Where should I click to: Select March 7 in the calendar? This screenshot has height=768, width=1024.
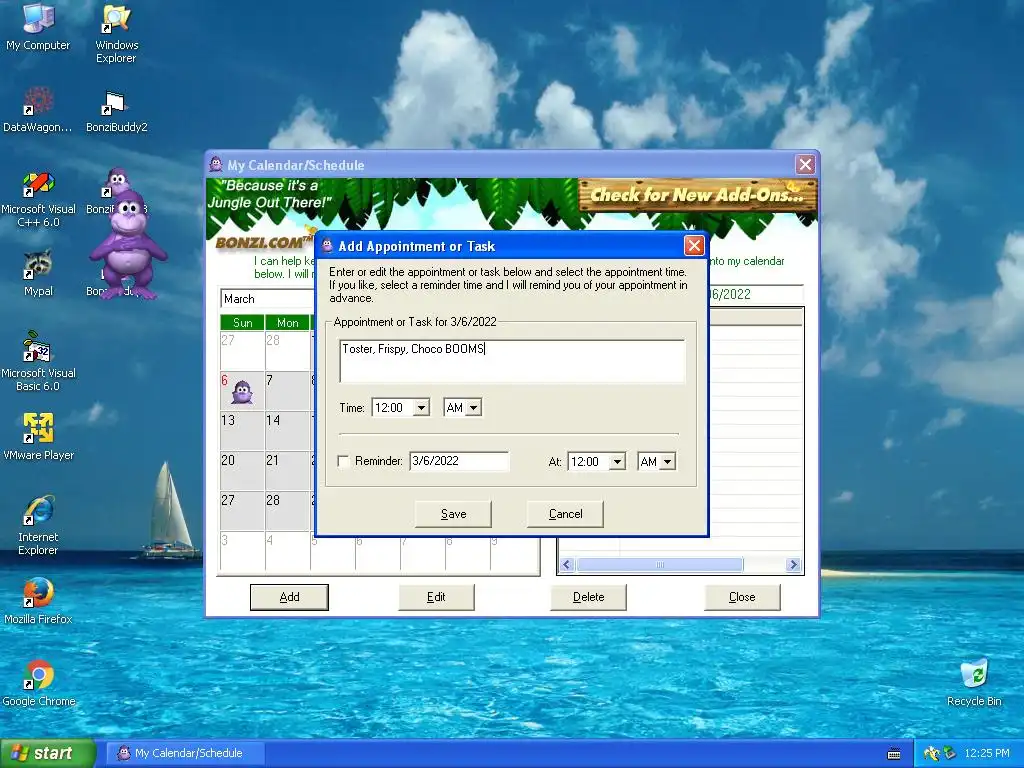(x=287, y=391)
